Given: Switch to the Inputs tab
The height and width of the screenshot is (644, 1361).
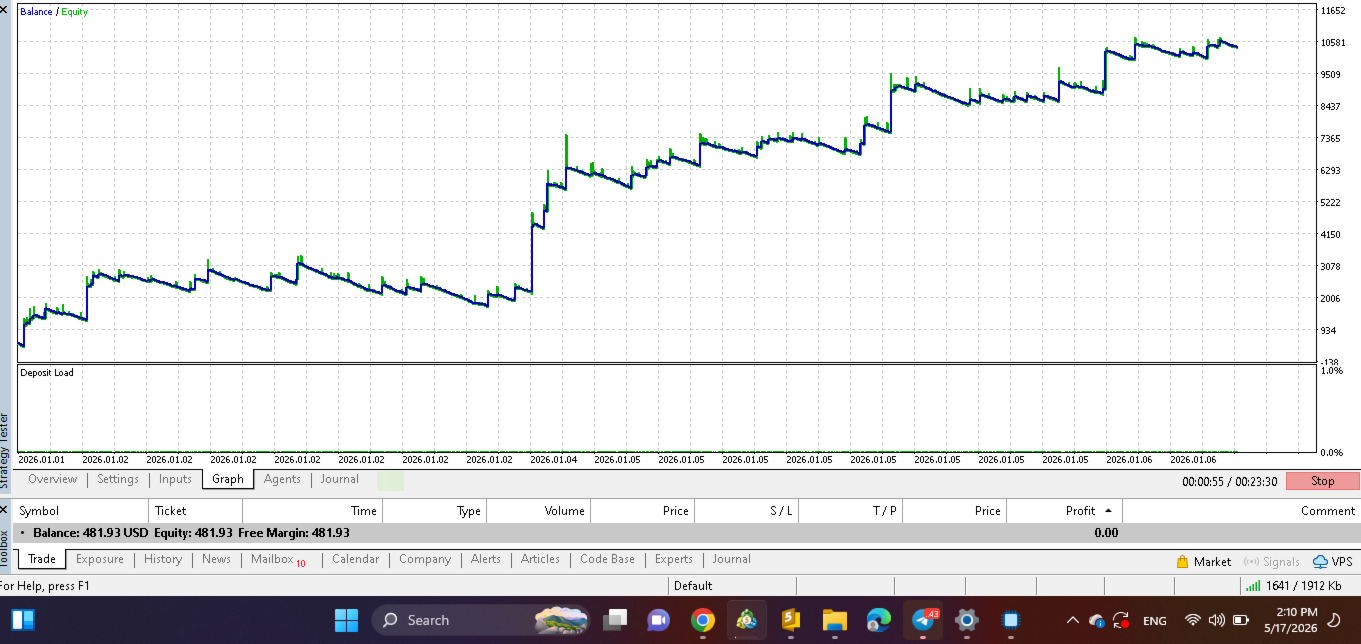Looking at the screenshot, I should (x=175, y=479).
